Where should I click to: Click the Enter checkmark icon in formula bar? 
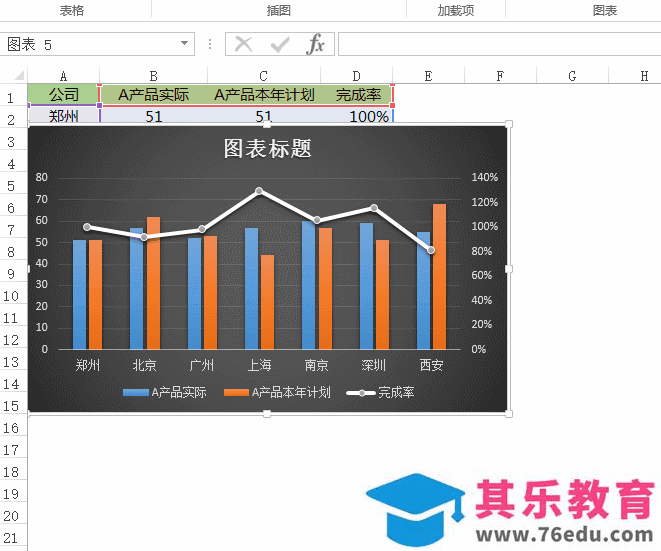coord(280,44)
